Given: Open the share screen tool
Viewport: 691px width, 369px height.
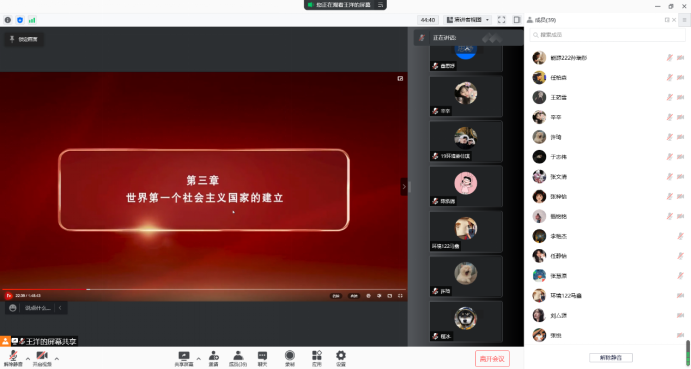Looking at the screenshot, I should pyautogui.click(x=184, y=358).
